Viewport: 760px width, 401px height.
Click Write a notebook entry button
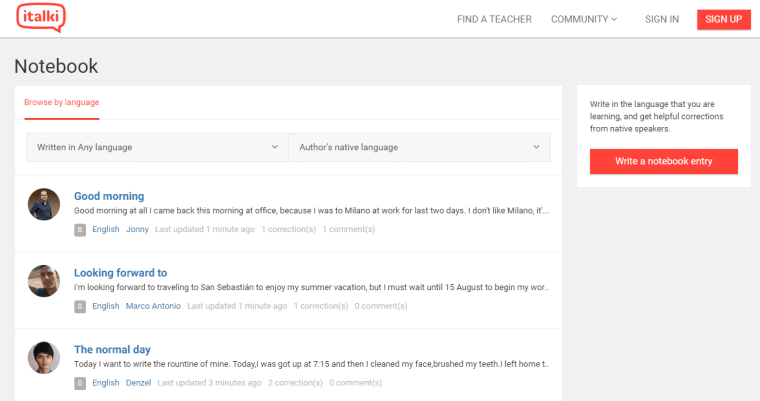coord(664,161)
